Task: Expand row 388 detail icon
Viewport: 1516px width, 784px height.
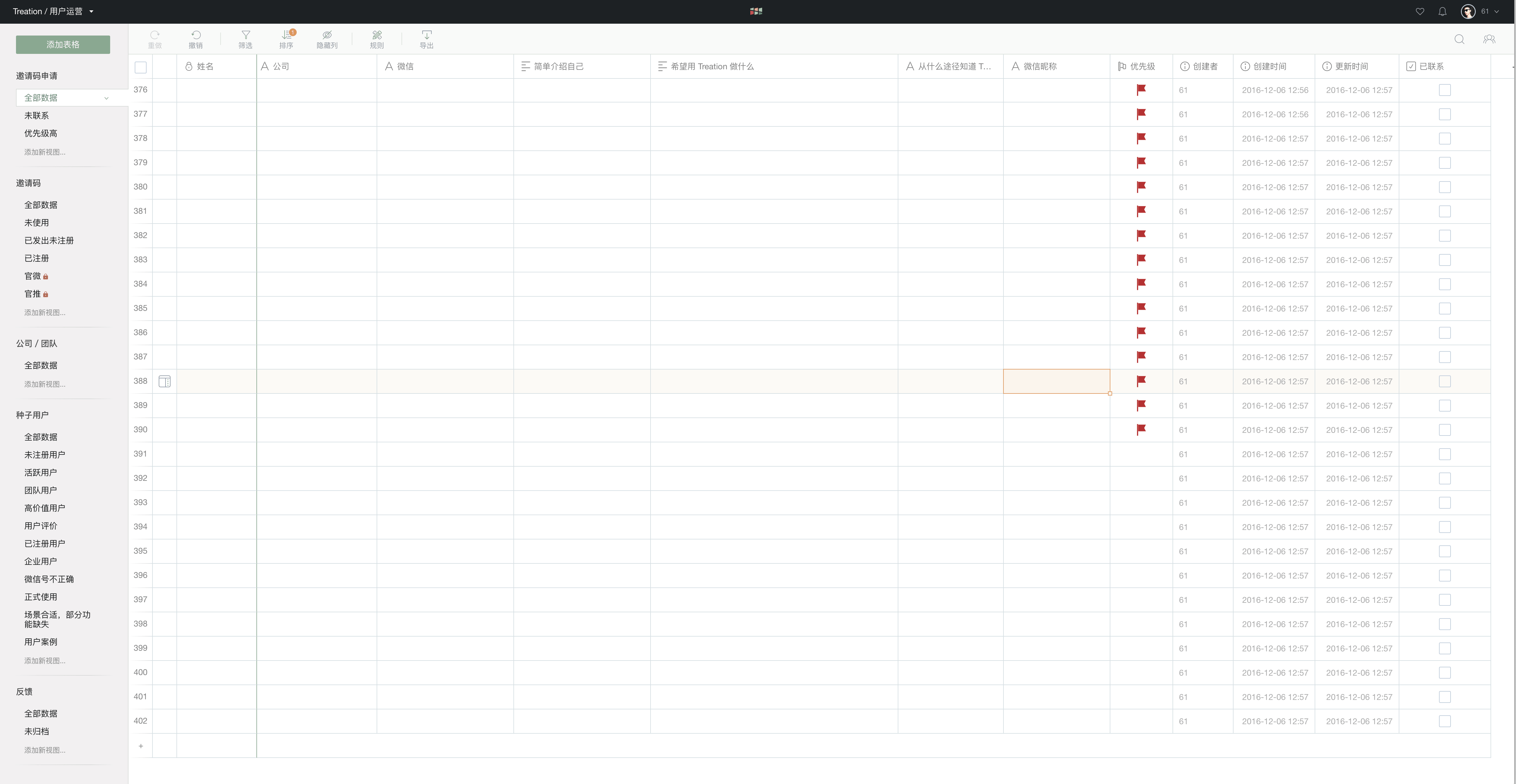Action: [165, 381]
